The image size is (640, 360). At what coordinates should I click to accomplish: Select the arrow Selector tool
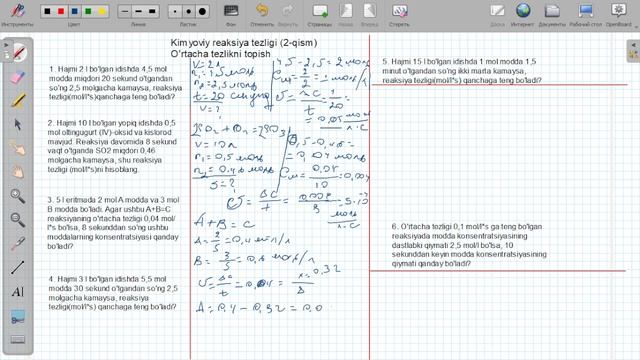(18, 124)
